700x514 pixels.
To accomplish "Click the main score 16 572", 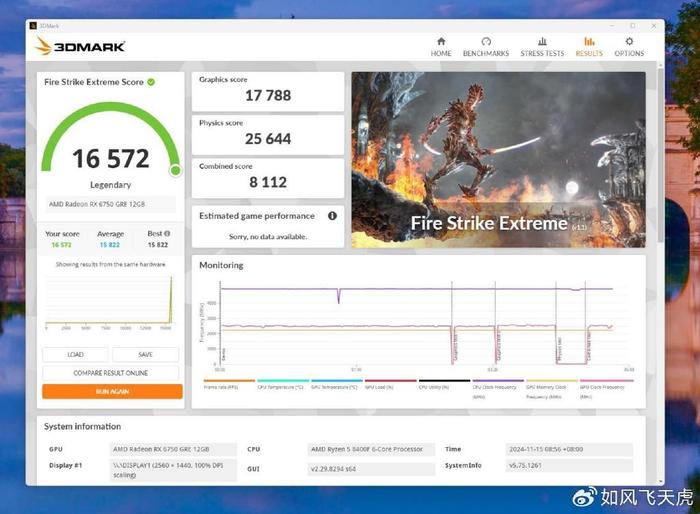I will pyautogui.click(x=111, y=159).
